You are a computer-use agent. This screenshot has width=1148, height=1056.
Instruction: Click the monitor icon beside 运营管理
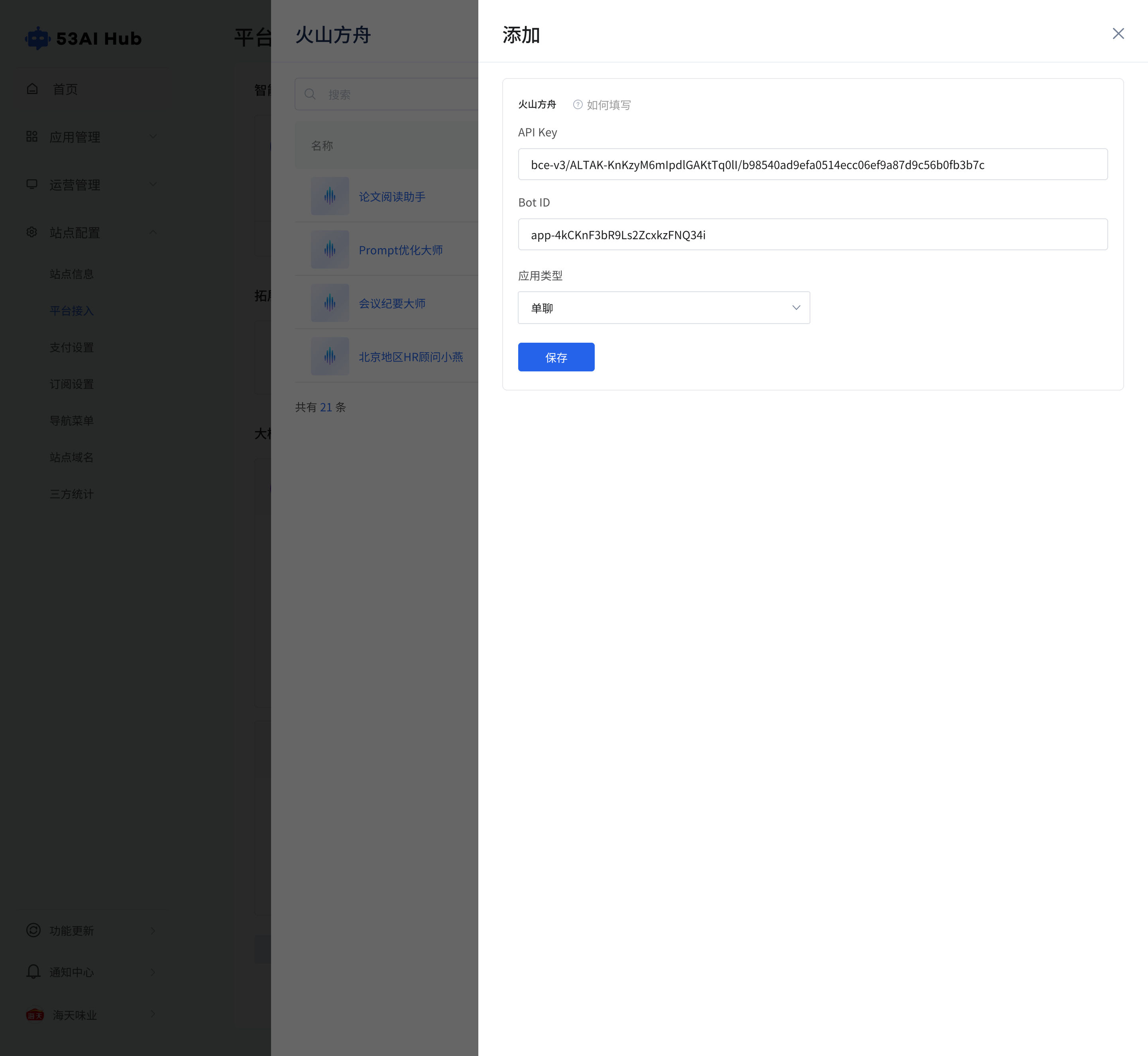tap(32, 184)
